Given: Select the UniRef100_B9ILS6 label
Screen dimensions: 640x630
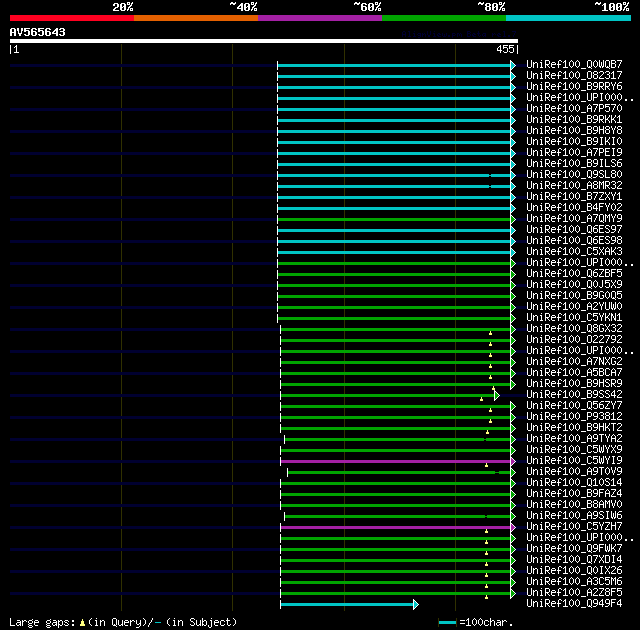Looking at the screenshot, I should pos(574,164).
